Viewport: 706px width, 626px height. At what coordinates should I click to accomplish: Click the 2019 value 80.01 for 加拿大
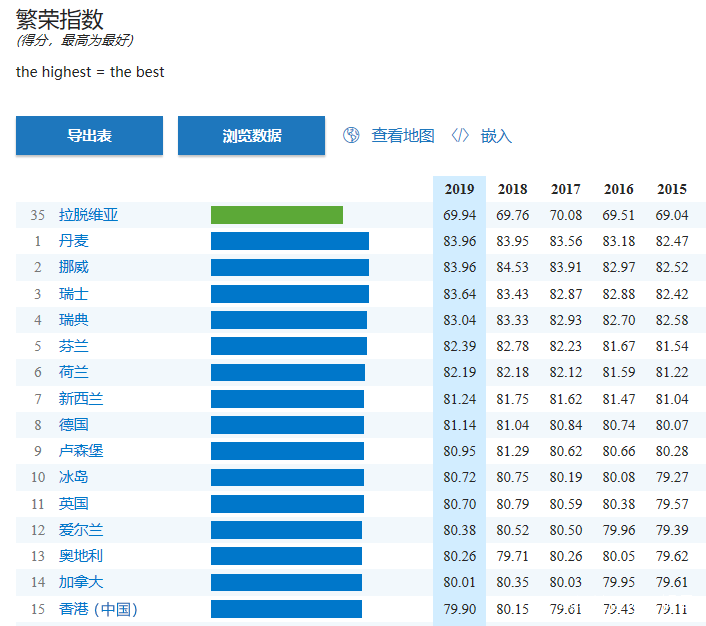pyautogui.click(x=459, y=582)
